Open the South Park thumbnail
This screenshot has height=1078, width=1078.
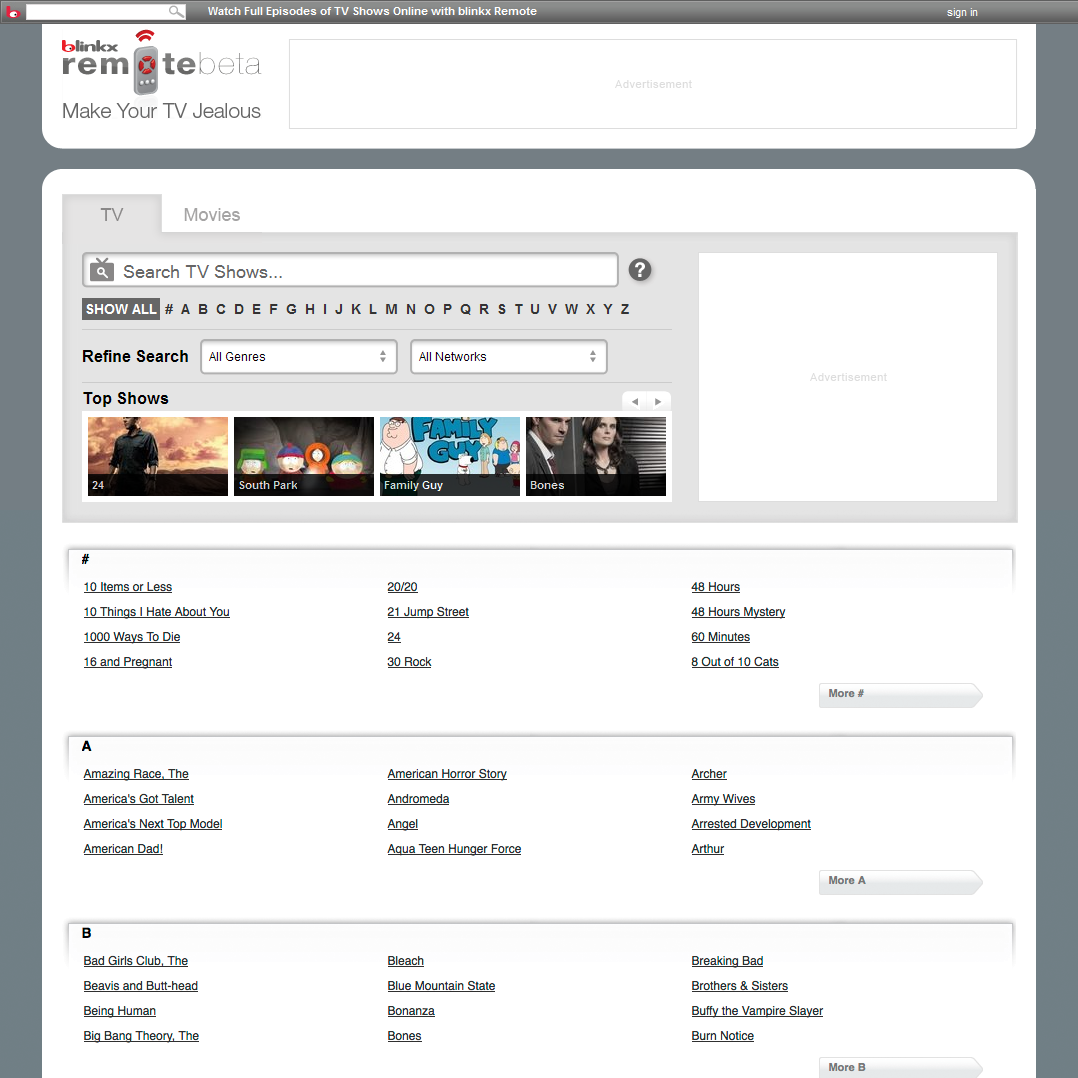click(x=304, y=456)
